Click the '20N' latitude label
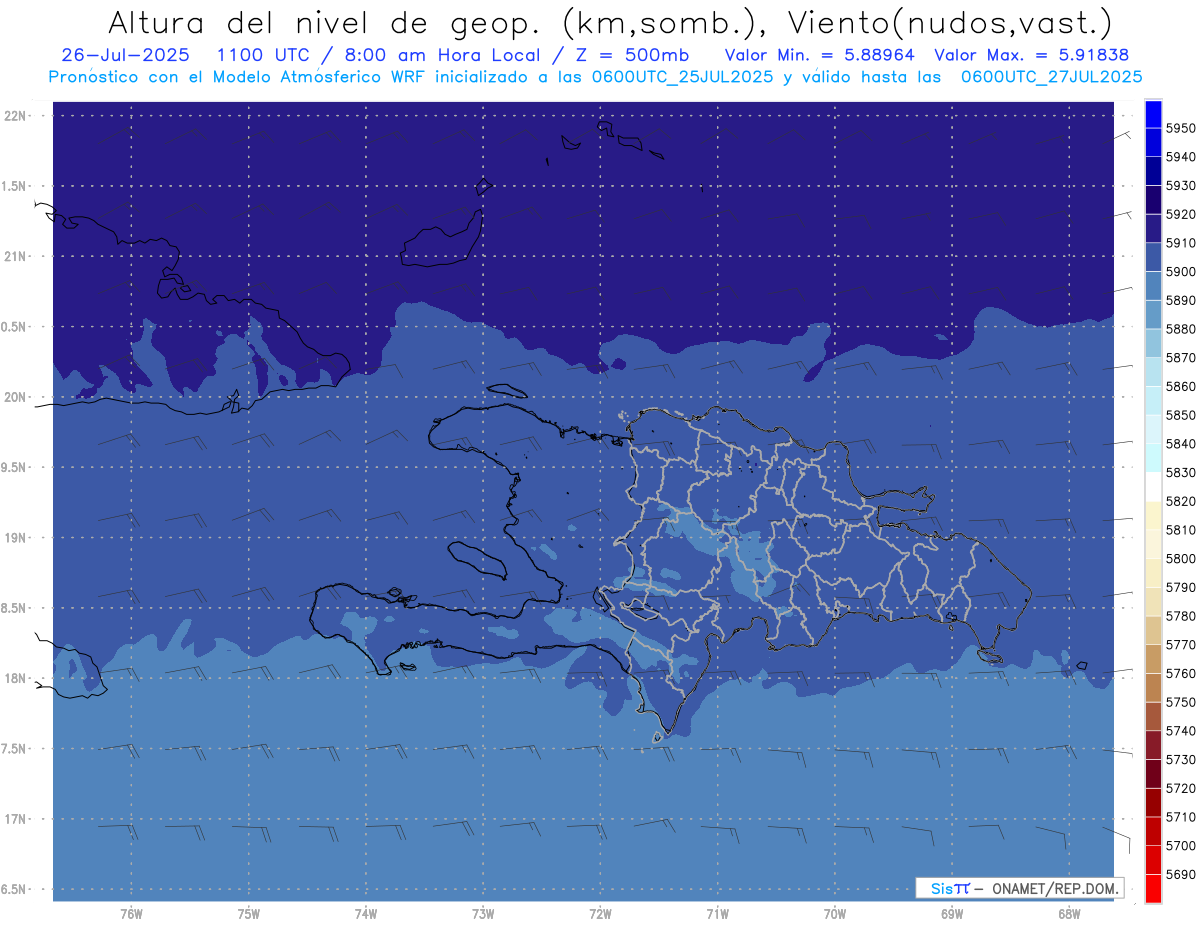 click(17, 397)
